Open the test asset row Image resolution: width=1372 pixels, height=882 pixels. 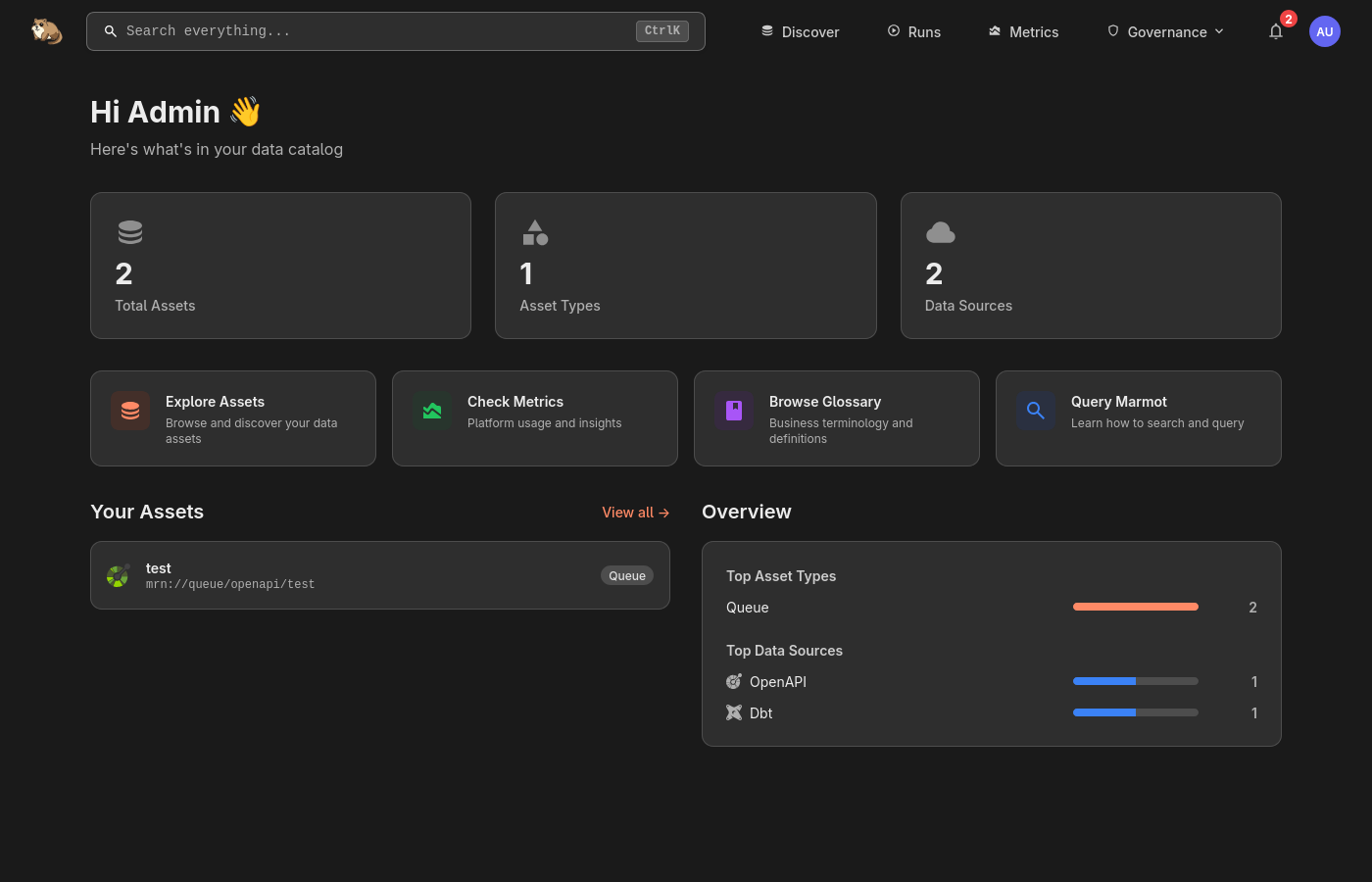pyautogui.click(x=379, y=575)
